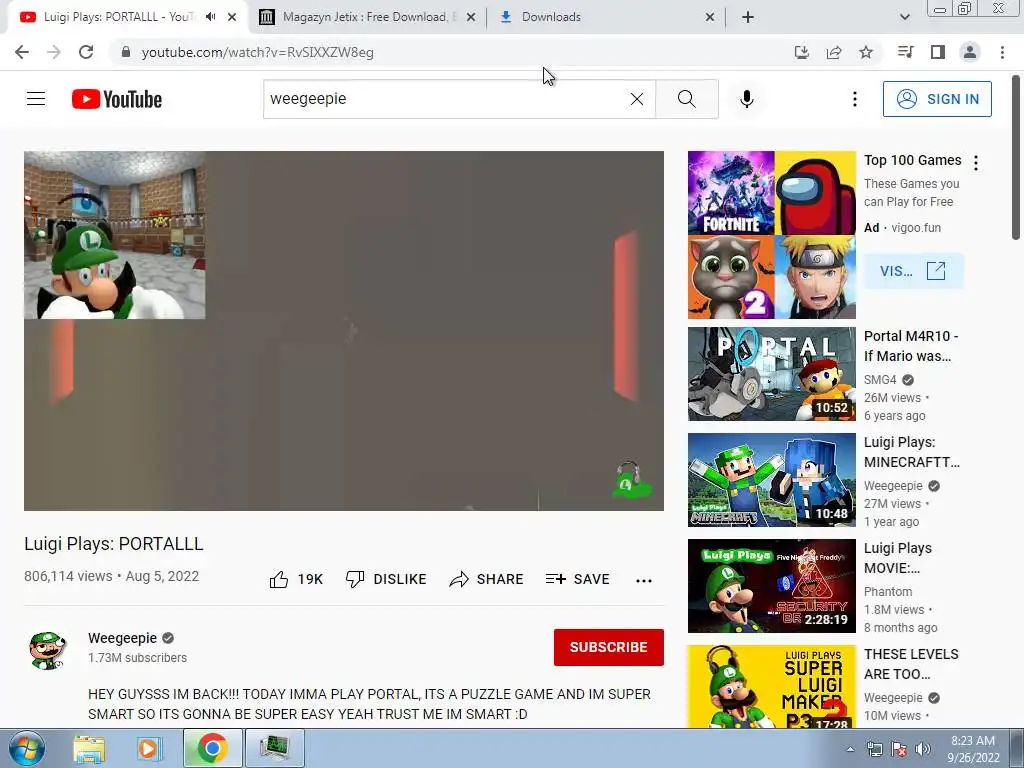Open more actions ellipsis under video
The height and width of the screenshot is (768, 1024).
644,581
